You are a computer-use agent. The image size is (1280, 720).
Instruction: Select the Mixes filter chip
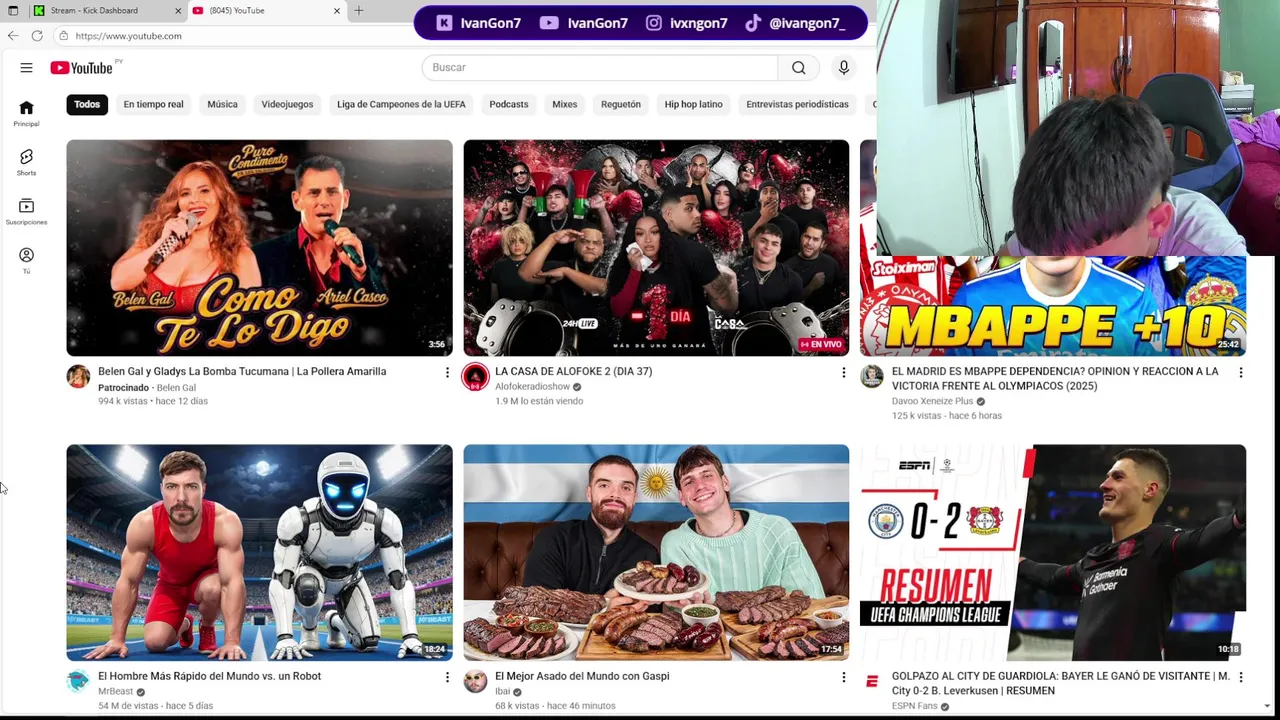(565, 104)
